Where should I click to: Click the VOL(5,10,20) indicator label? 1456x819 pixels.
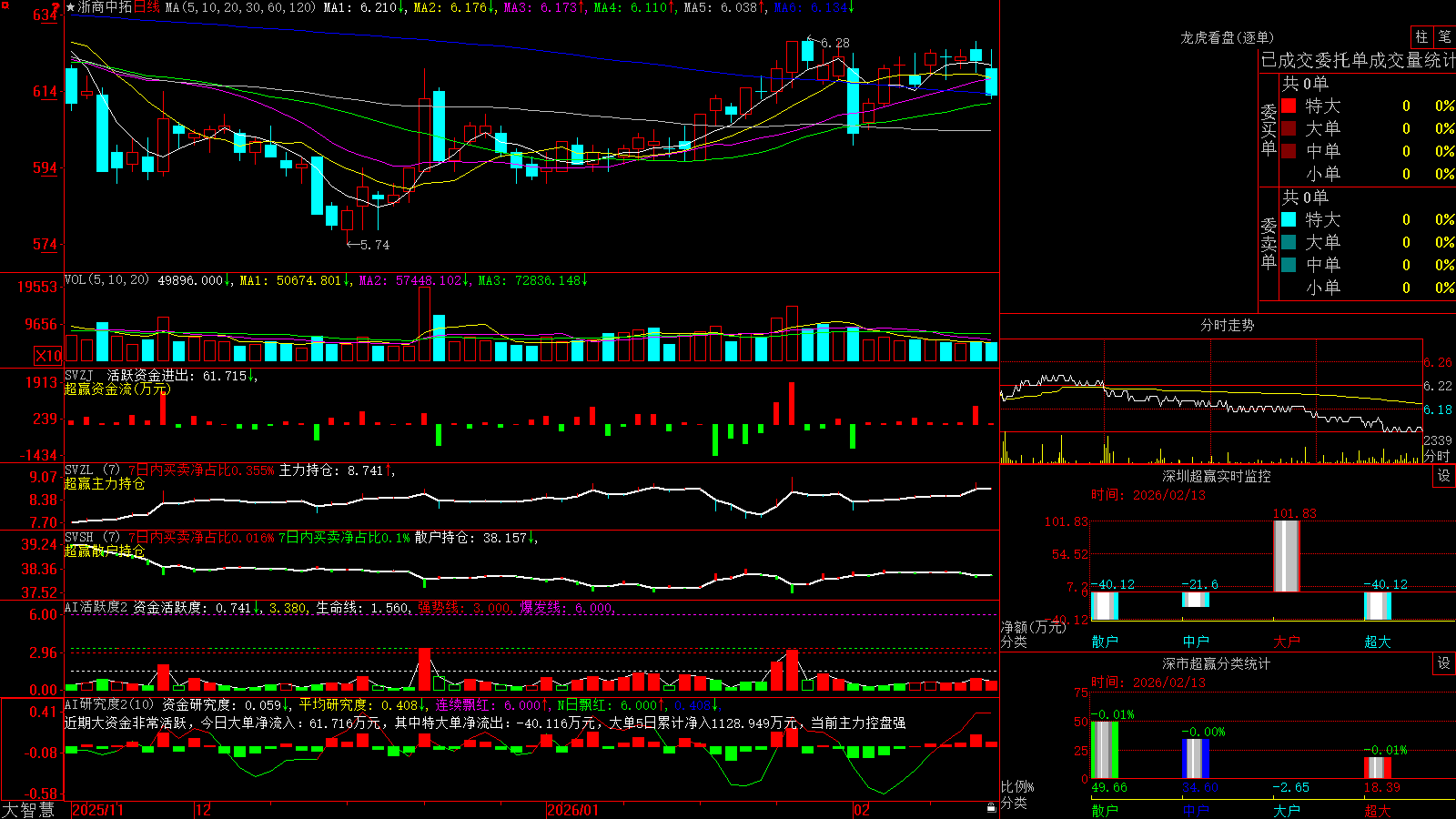[x=106, y=280]
